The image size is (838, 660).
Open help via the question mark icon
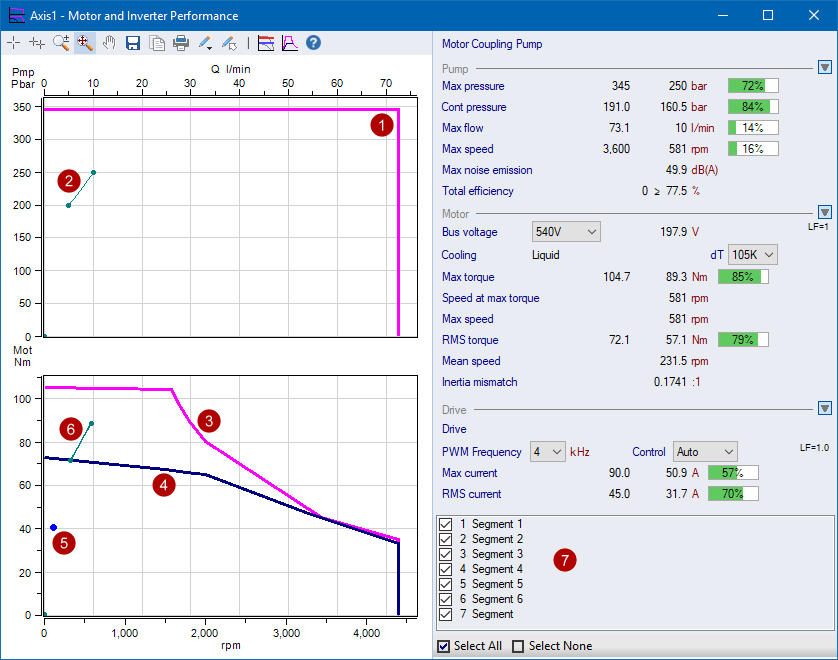[x=311, y=43]
